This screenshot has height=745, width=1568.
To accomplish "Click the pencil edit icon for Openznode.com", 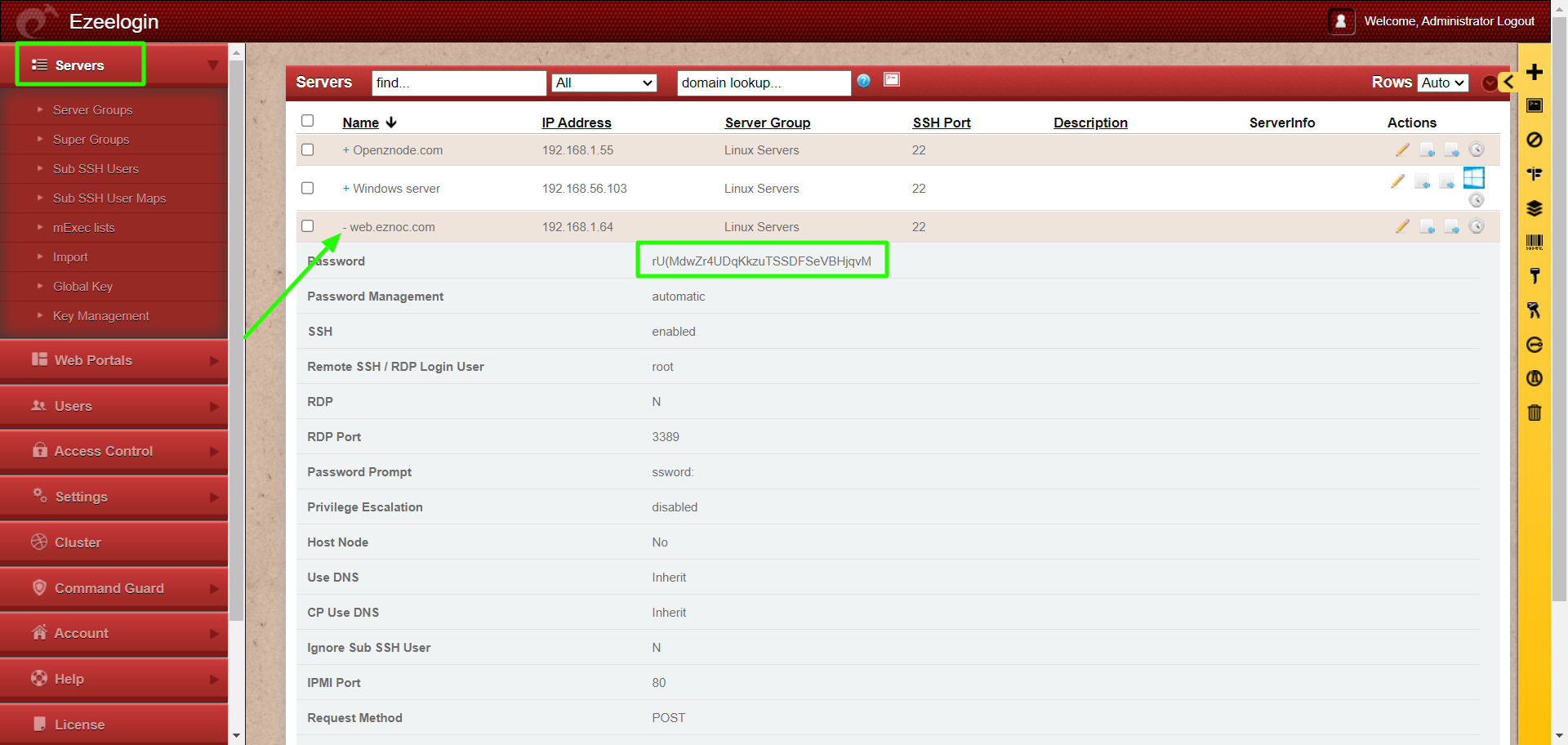I will (1402, 149).
